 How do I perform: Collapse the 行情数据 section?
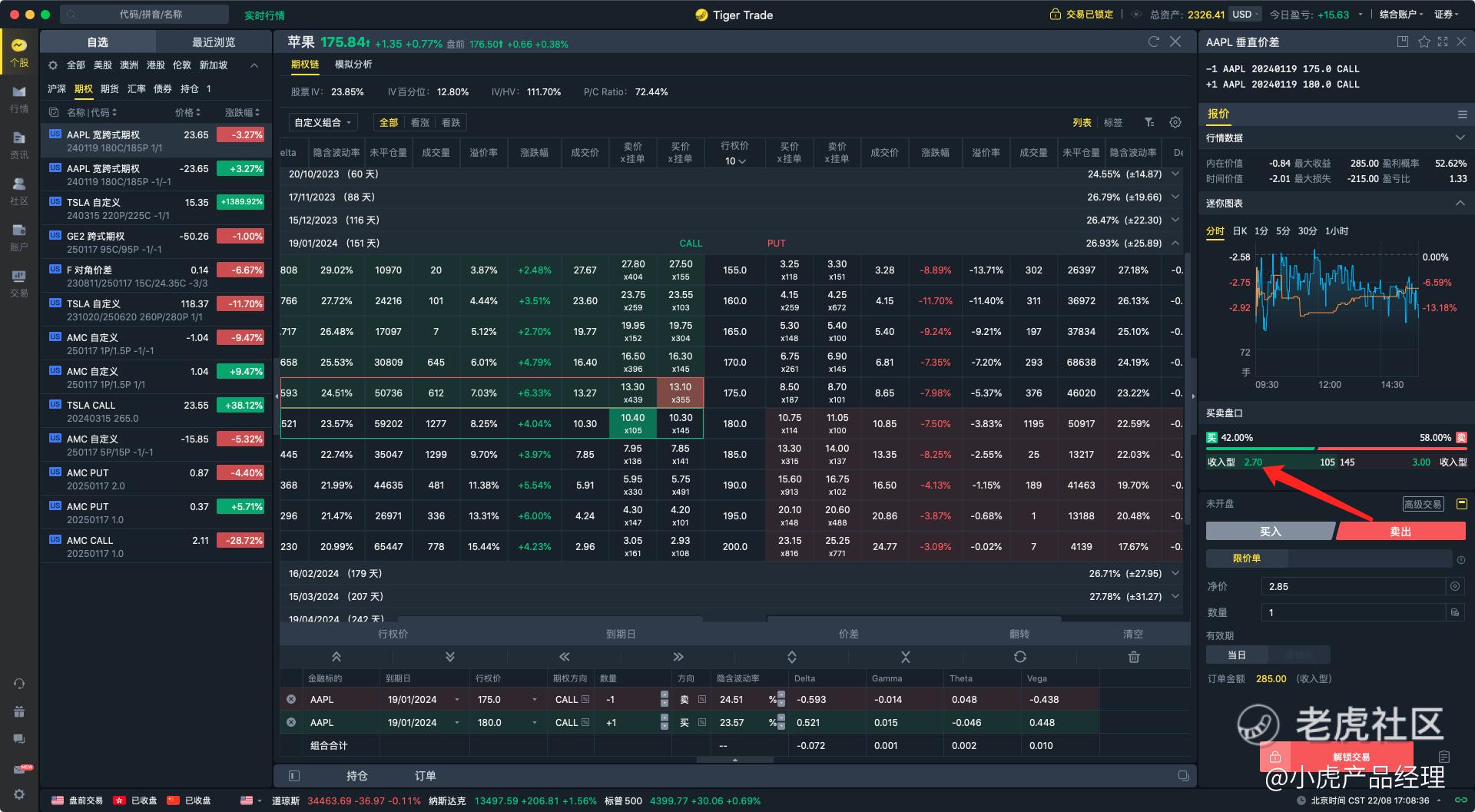pos(1460,138)
